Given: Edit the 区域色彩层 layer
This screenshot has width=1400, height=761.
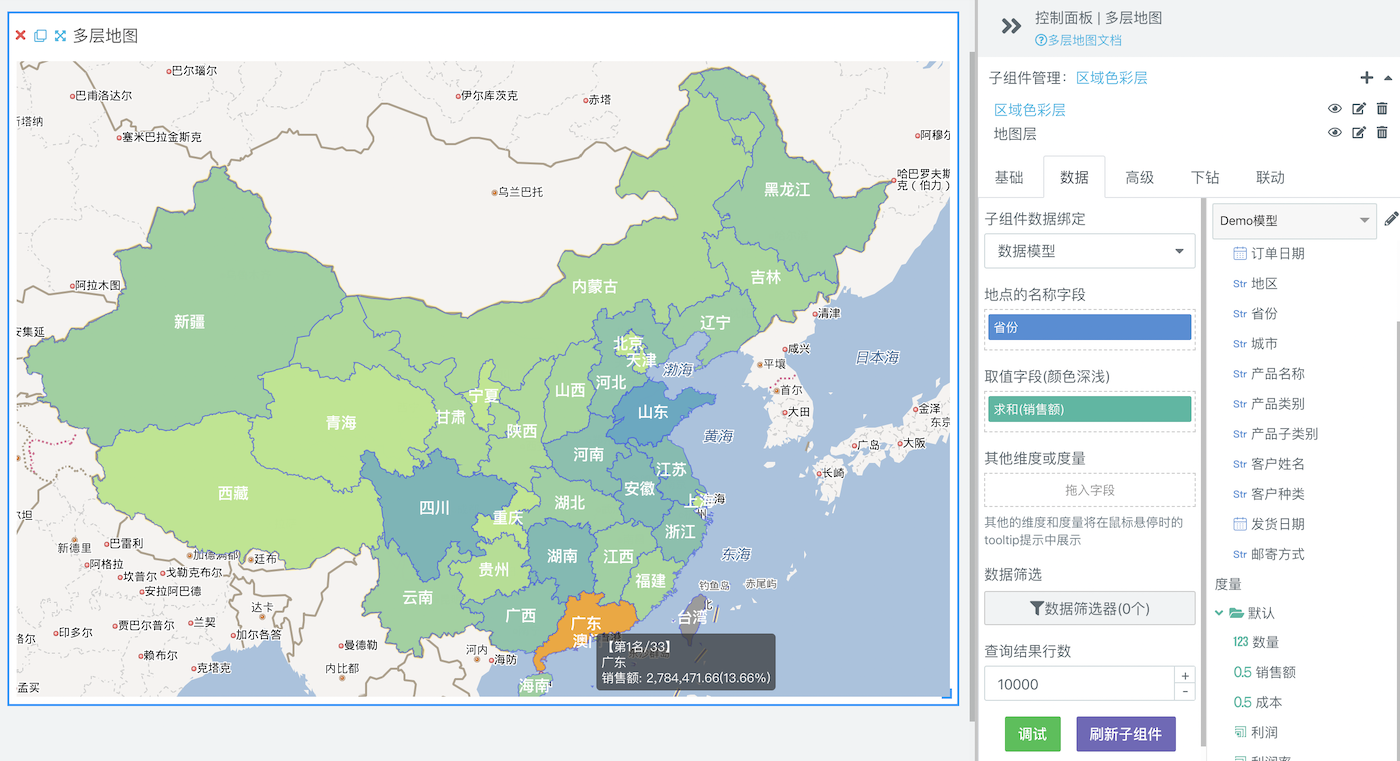Looking at the screenshot, I should [x=1358, y=109].
